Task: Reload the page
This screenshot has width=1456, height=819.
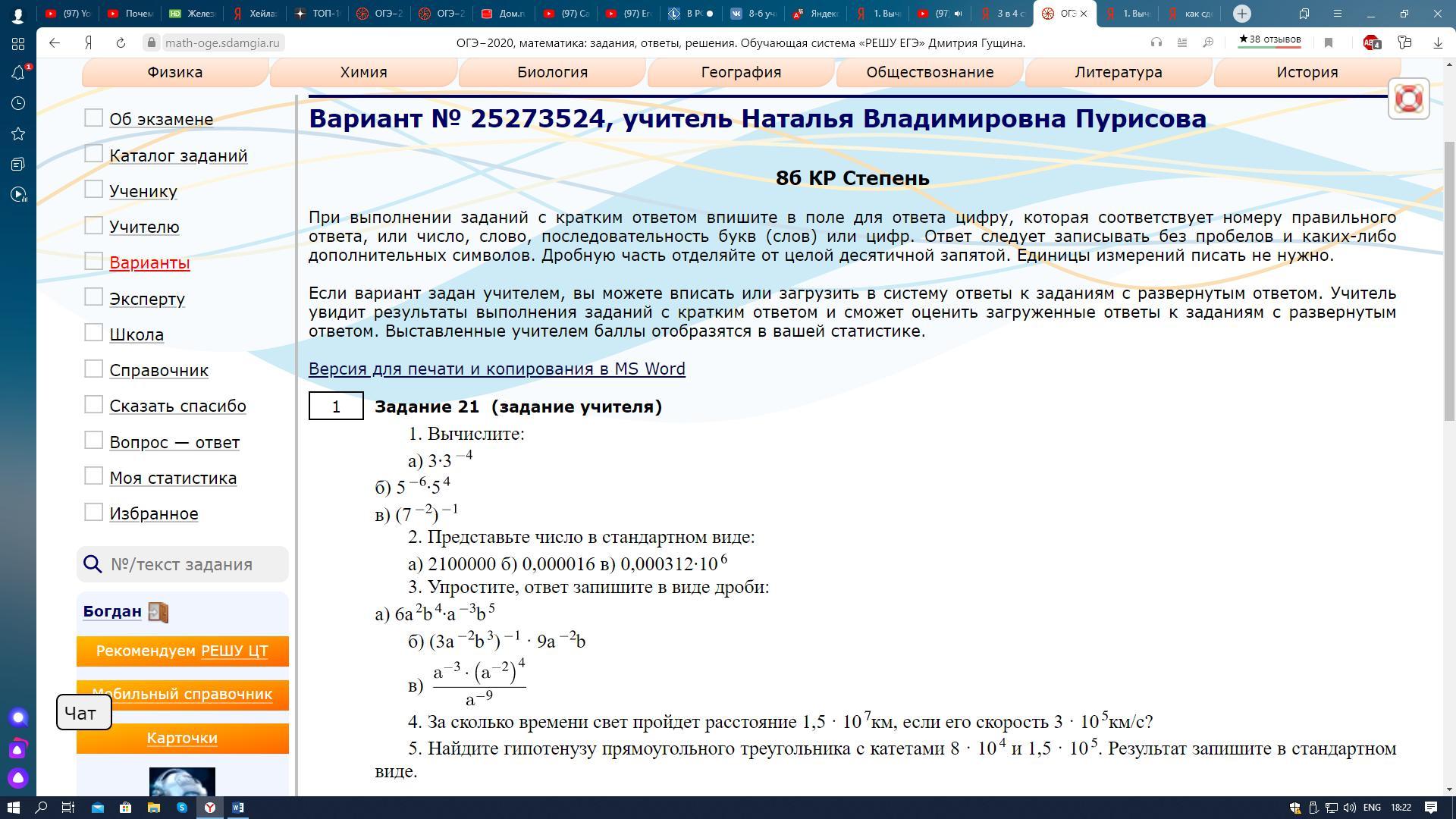Action: point(121,43)
